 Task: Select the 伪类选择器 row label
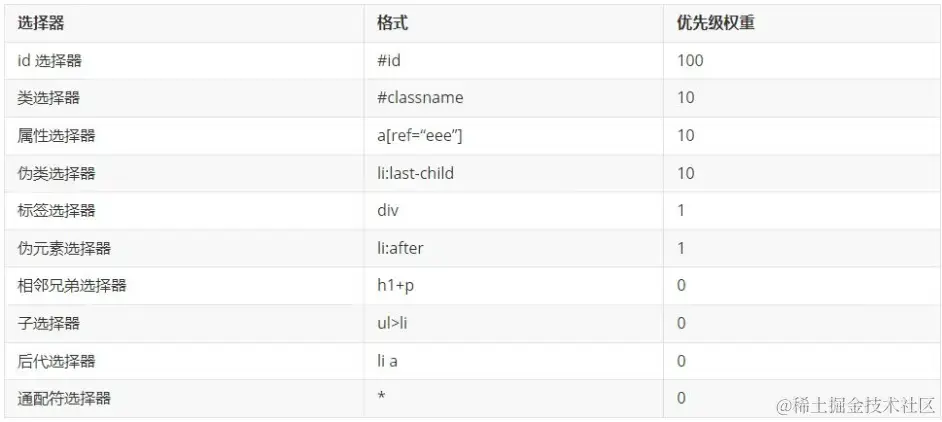point(57,174)
